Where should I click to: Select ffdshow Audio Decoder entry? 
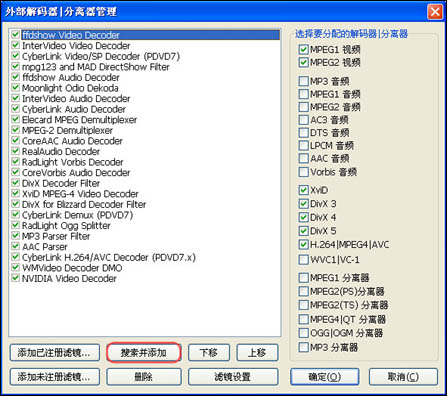click(71, 78)
